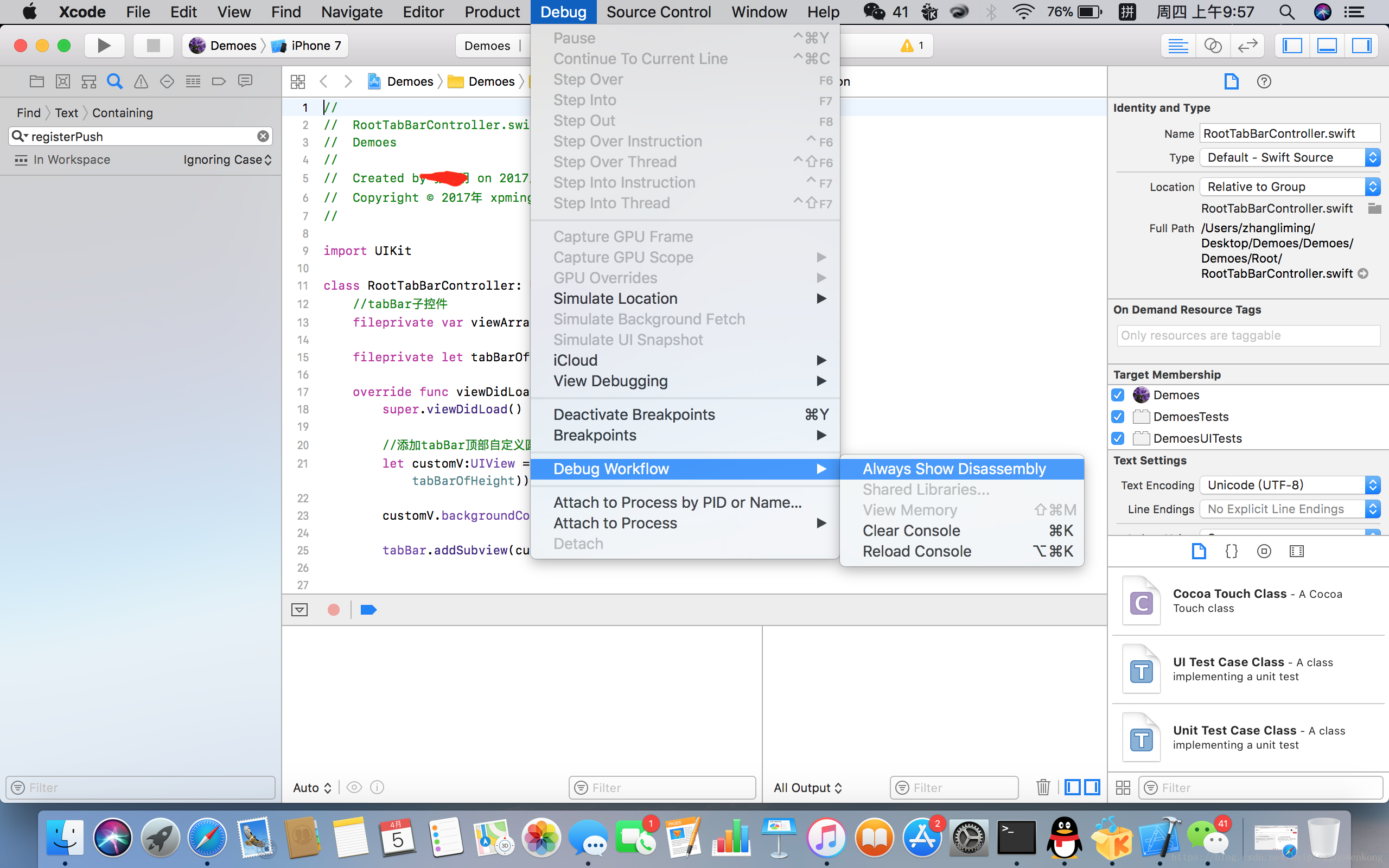Run the app with the Play button
The image size is (1389, 868).
(x=104, y=46)
